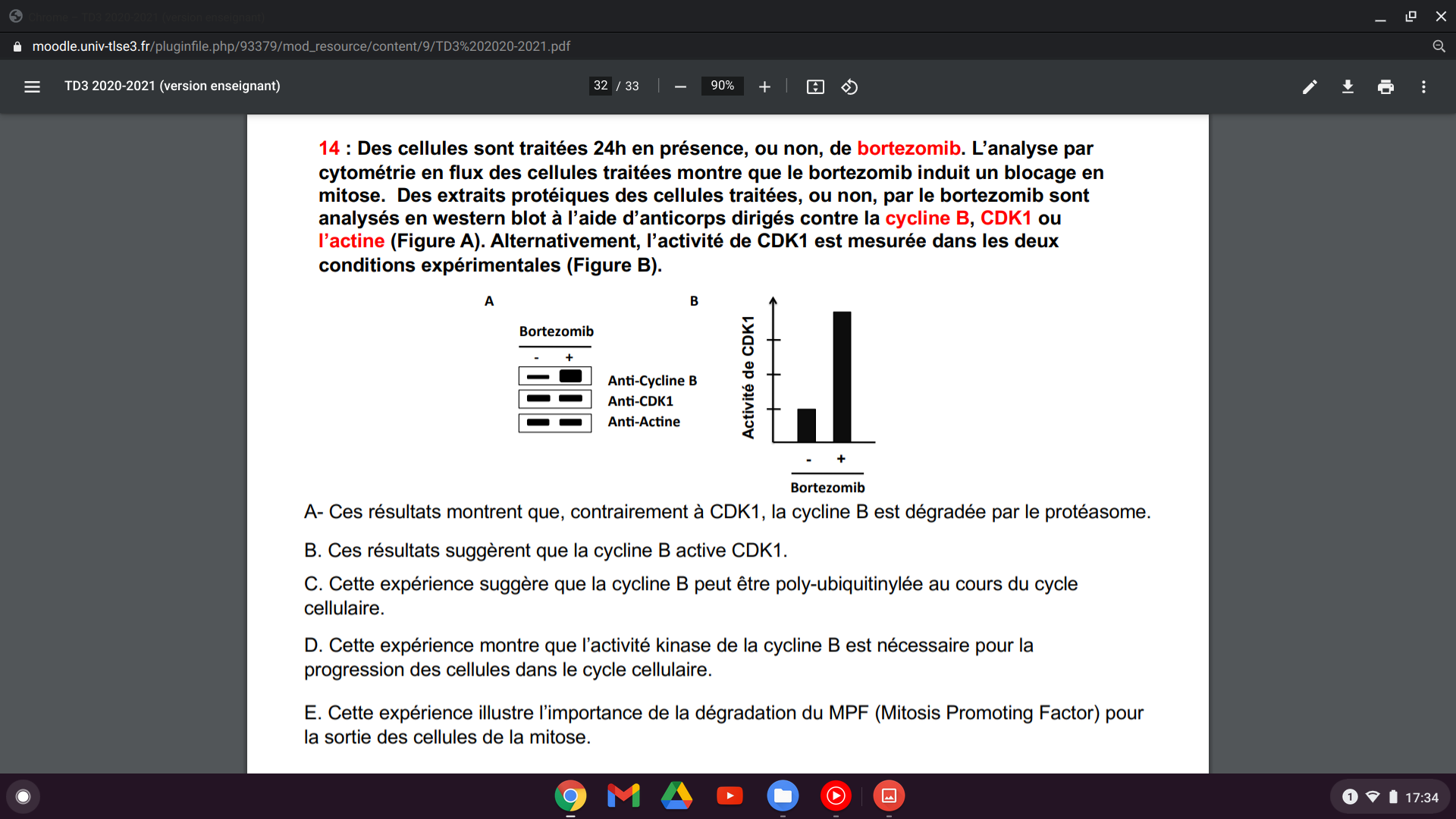
Task: Click the zoom out minus button
Action: (680, 86)
